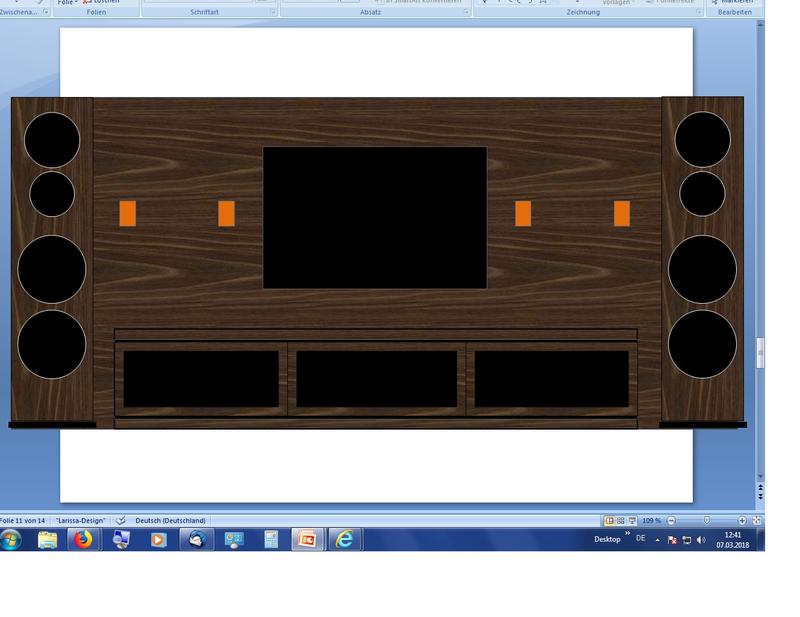Expand the Desktop toolbar chevron

click(628, 533)
